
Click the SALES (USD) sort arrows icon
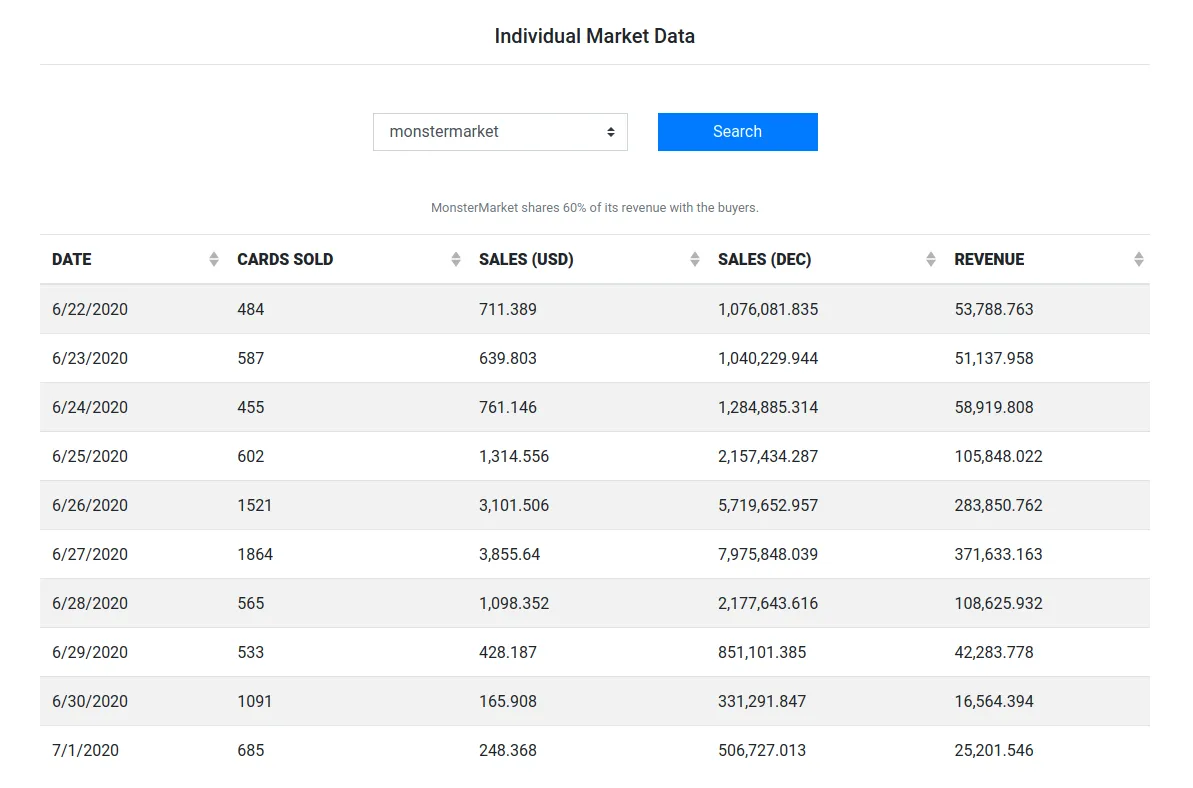[695, 259]
